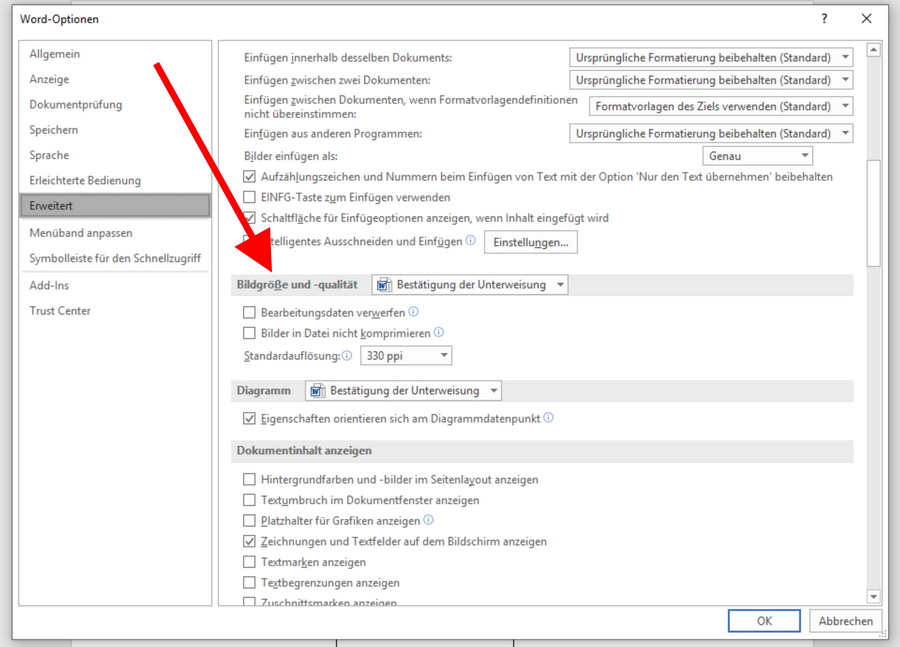Open Menüband anpassen options
The image size is (900, 647).
(115, 233)
